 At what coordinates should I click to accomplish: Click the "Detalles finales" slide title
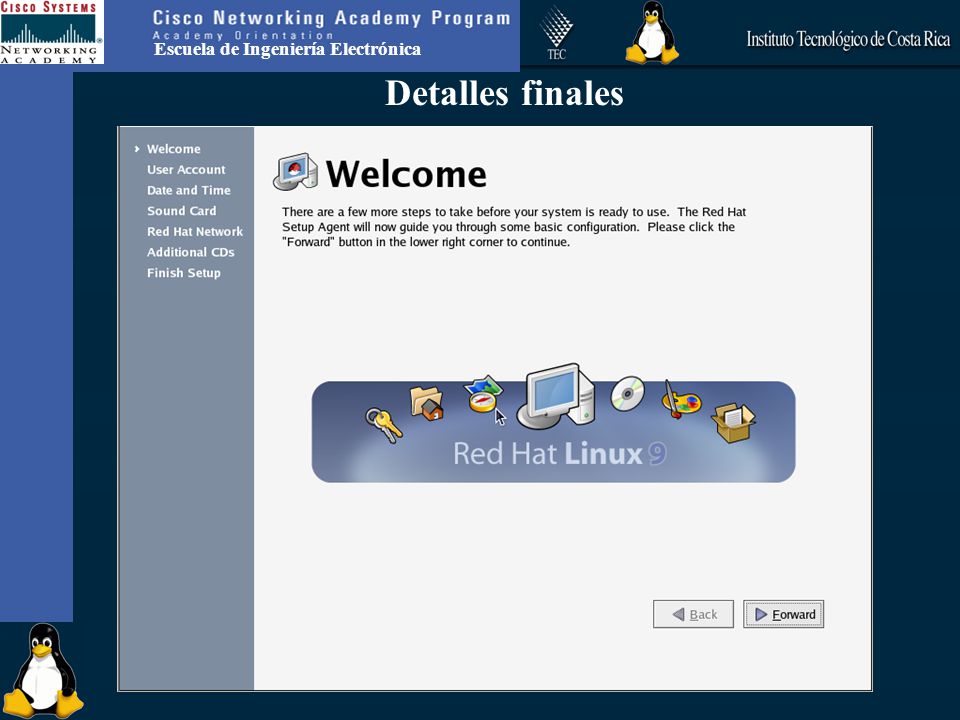pyautogui.click(x=504, y=94)
